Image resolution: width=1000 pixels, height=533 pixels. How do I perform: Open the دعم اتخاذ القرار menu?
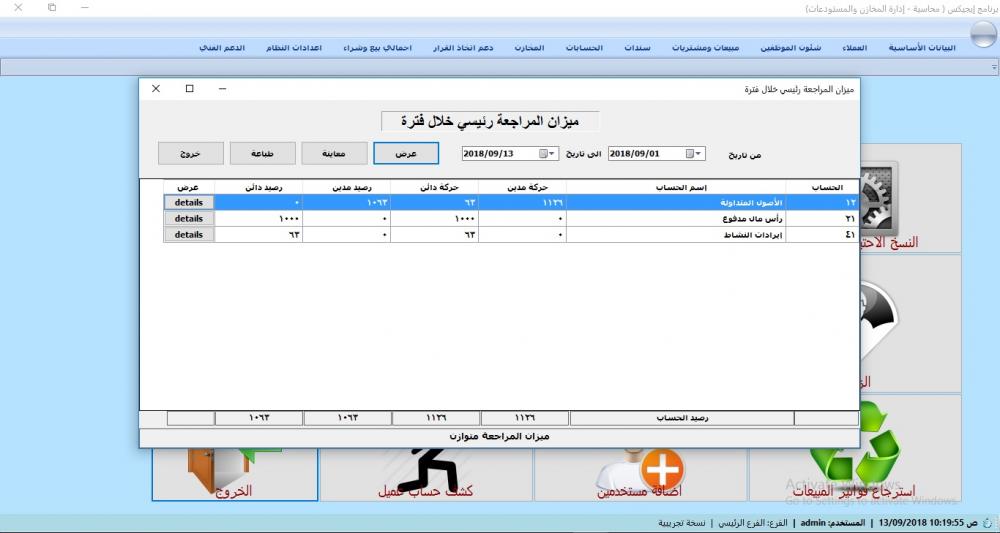[x=463, y=48]
